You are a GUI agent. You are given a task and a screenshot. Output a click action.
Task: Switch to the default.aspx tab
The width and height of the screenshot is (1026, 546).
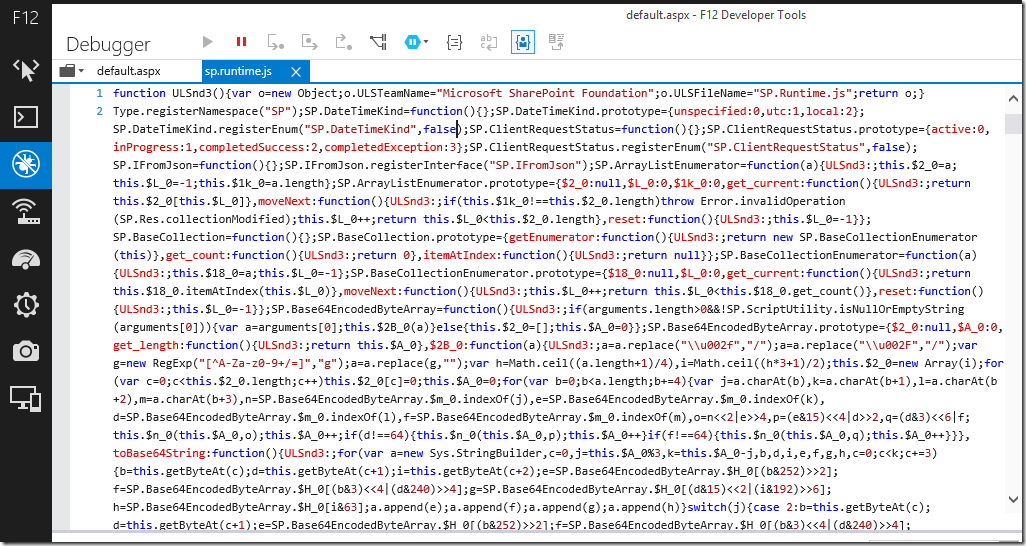tap(128, 71)
